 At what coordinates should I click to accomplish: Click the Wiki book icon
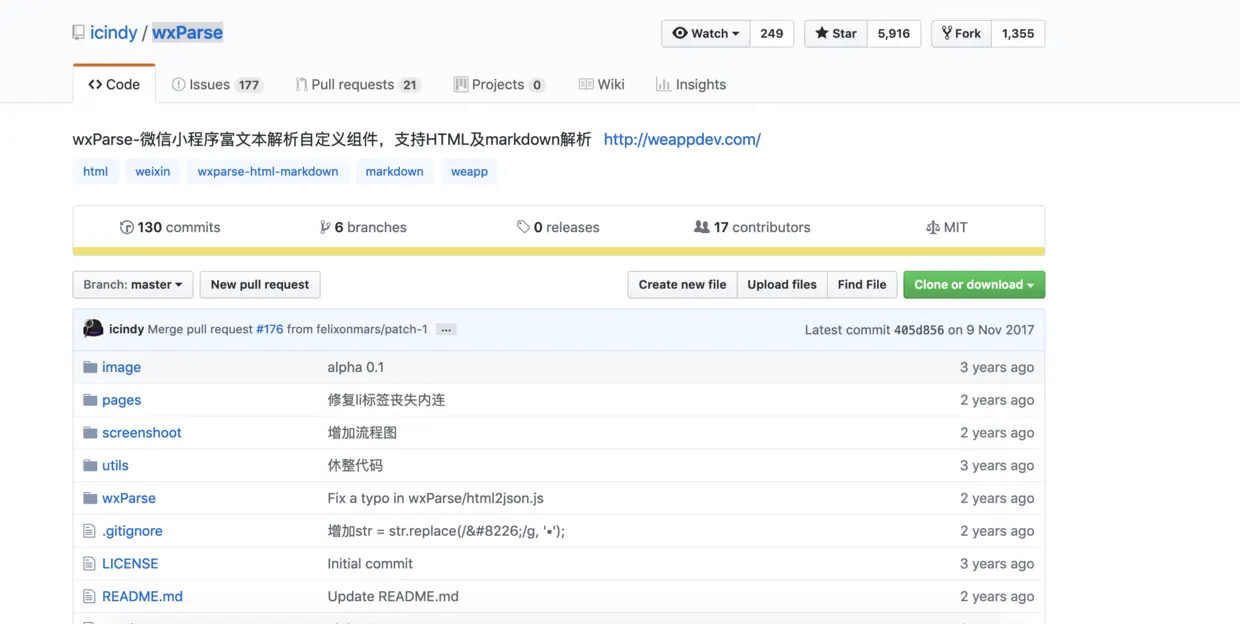click(586, 85)
